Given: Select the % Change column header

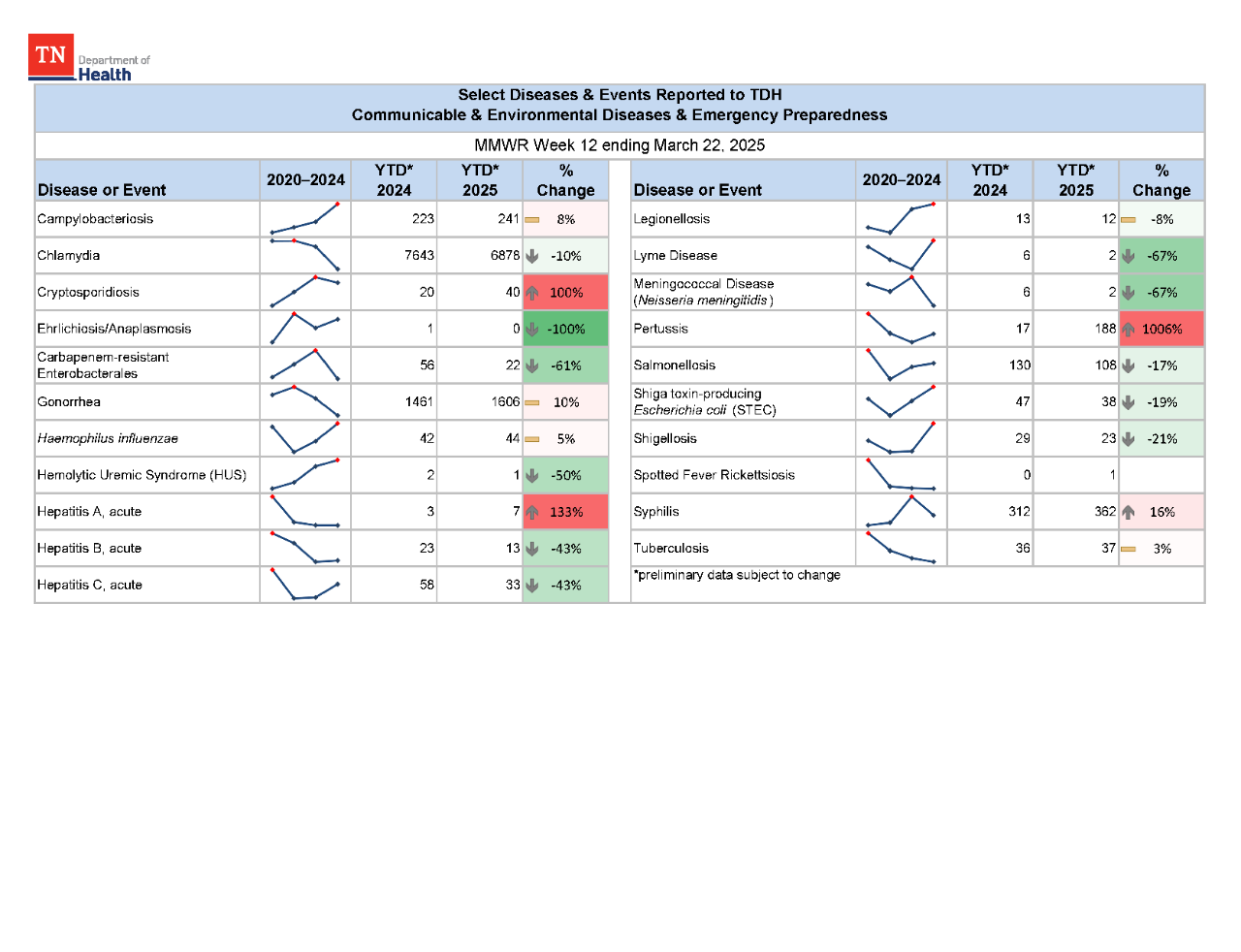Looking at the screenshot, I should 565,179.
